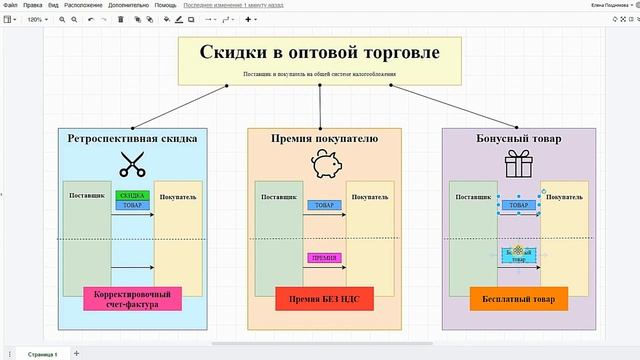
Task: Click the view panels toggle icon
Action: [7, 19]
